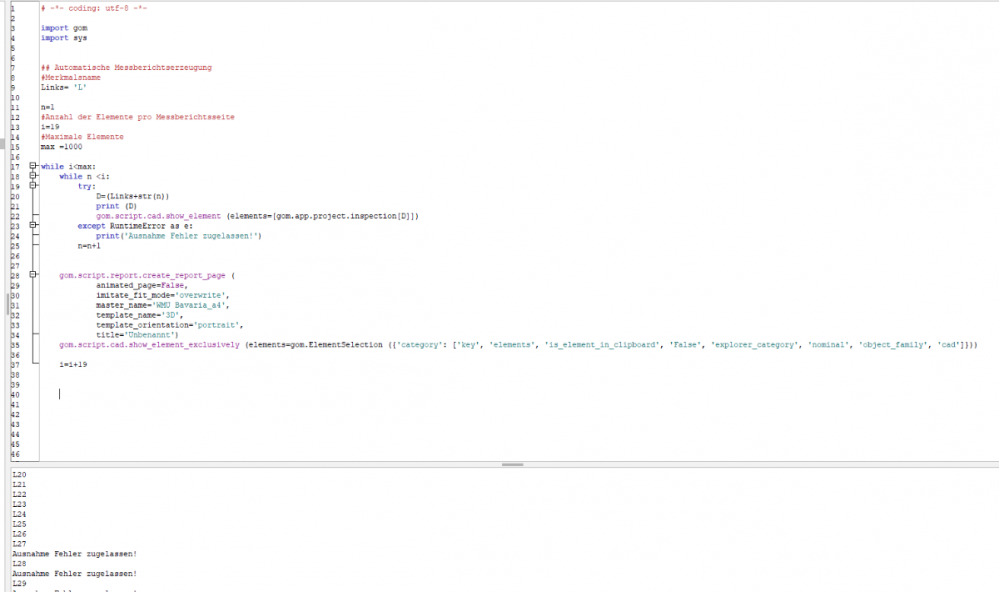Image resolution: width=999 pixels, height=592 pixels.
Task: Click the splitter handle above the console
Action: pyautogui.click(x=512, y=465)
